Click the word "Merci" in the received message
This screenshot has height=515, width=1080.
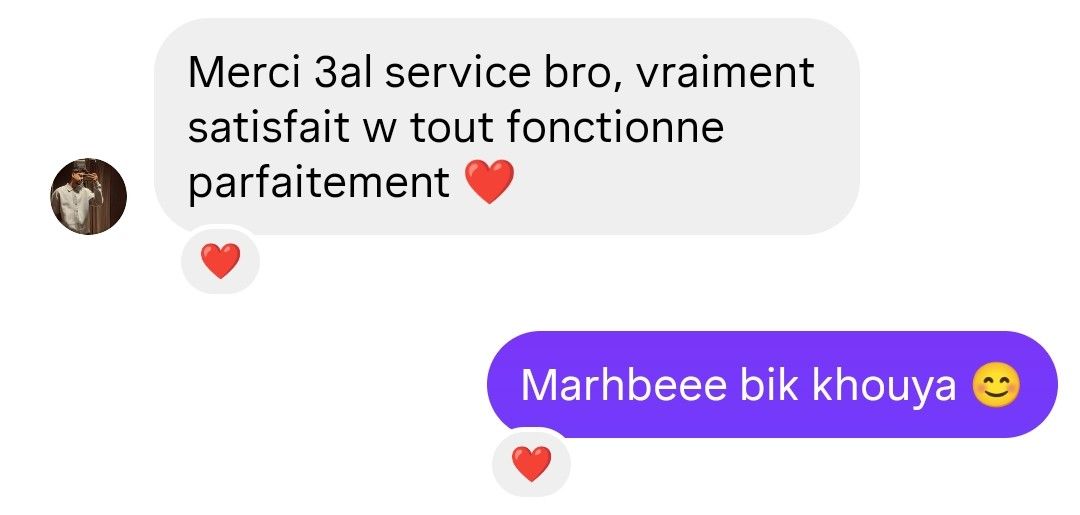(x=245, y=72)
